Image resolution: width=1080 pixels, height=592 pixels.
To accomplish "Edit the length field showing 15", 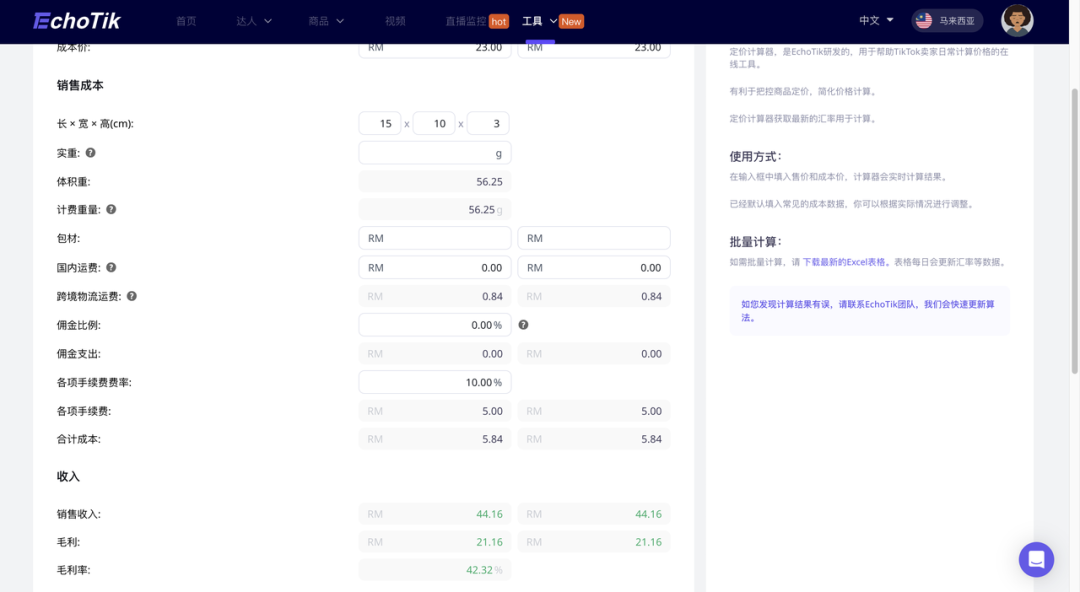I will click(380, 123).
